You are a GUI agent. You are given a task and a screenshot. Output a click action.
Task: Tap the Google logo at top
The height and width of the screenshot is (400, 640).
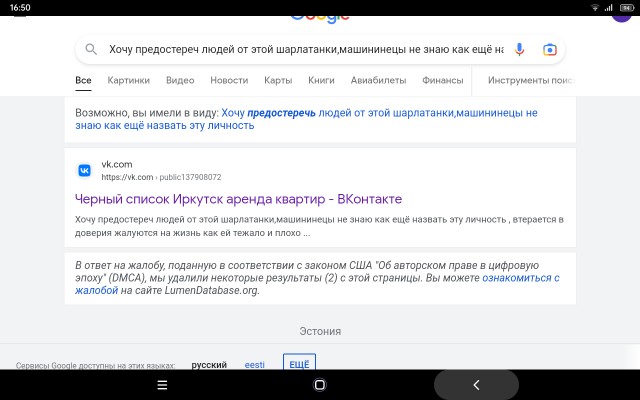coord(320,19)
